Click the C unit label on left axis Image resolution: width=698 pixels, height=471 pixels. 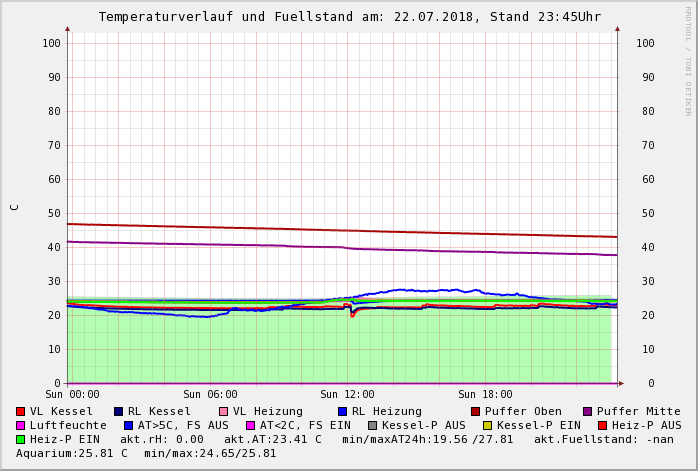[14, 207]
